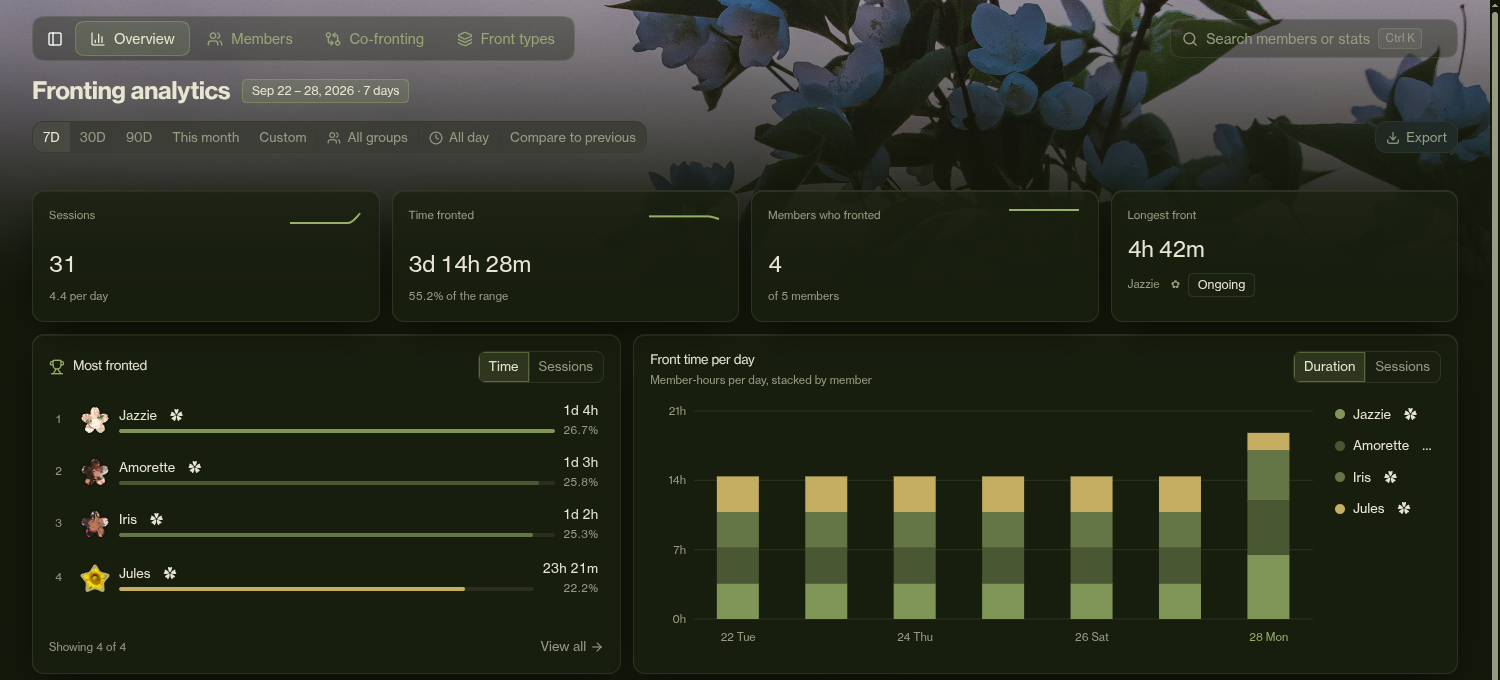This screenshot has height=680, width=1500.
Task: Click Amorette's legend color dot
Action: (1340, 446)
